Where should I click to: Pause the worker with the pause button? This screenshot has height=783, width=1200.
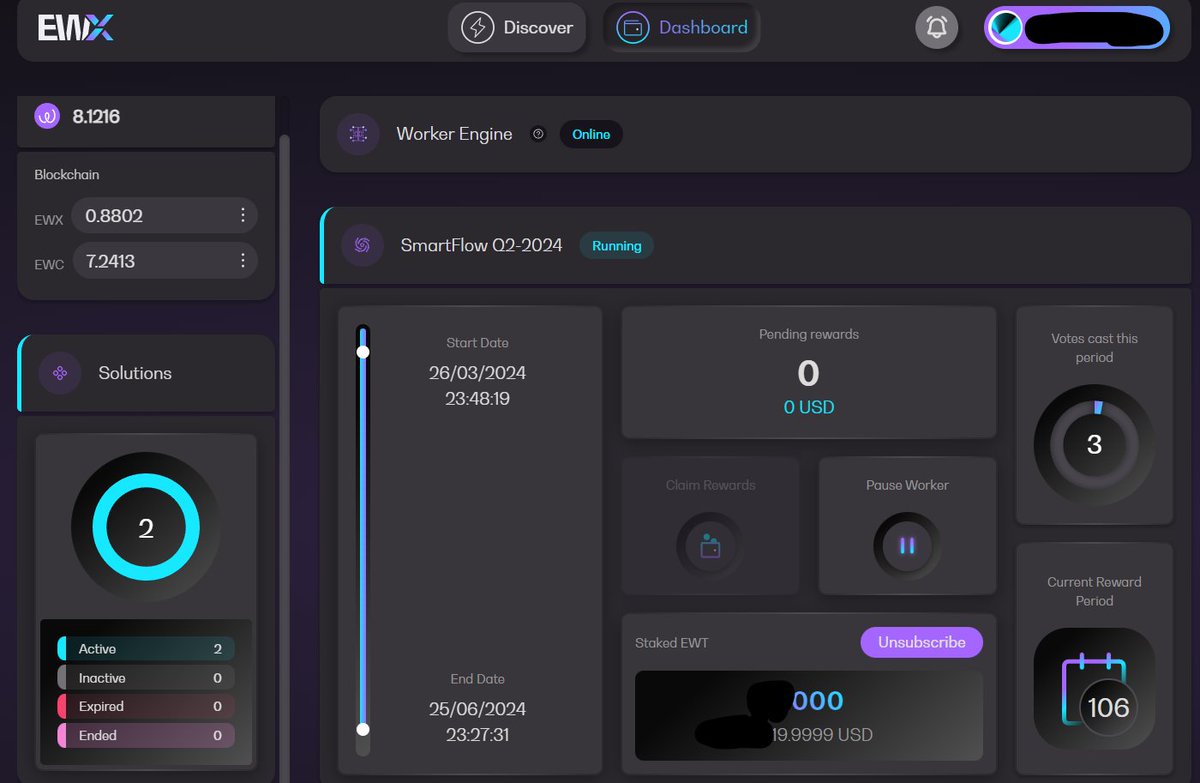coord(907,546)
